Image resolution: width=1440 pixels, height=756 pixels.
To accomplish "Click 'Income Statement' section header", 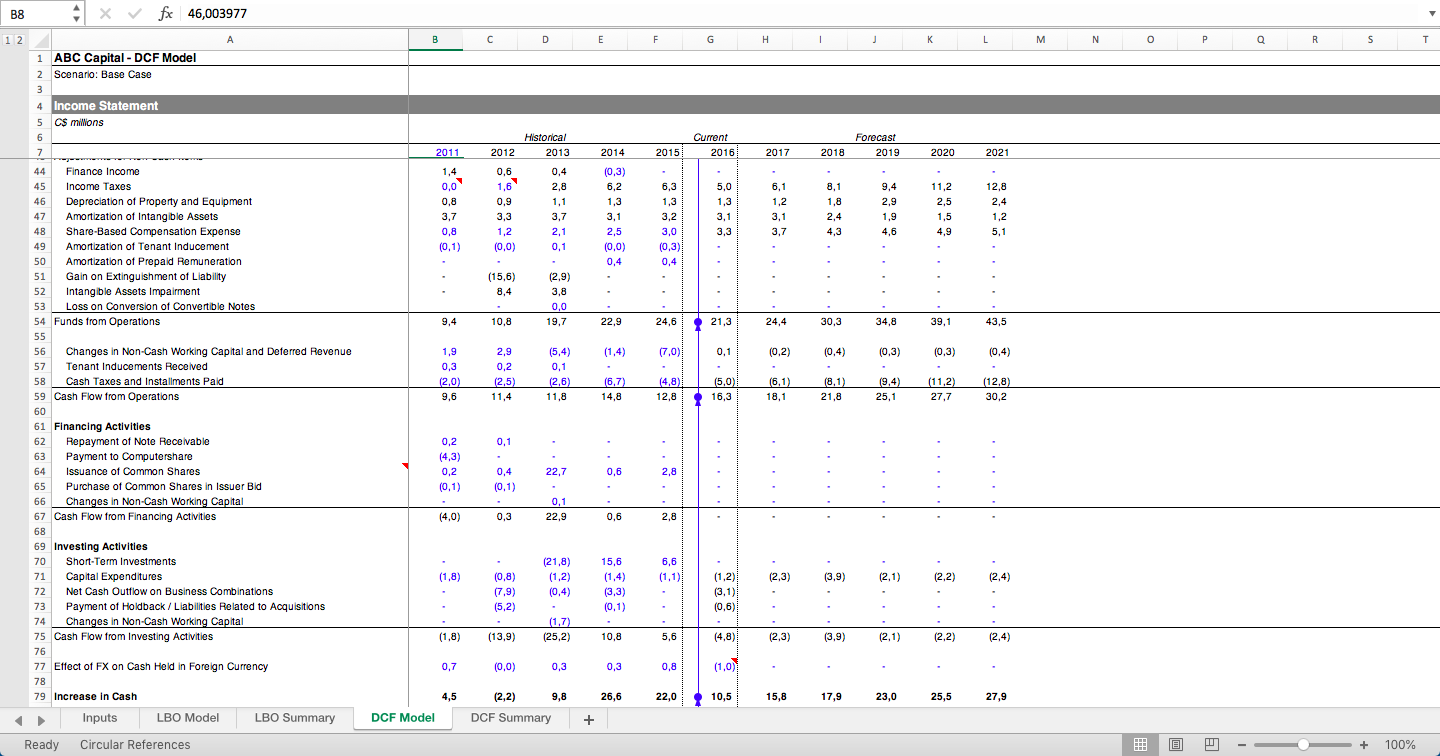I will (x=106, y=106).
